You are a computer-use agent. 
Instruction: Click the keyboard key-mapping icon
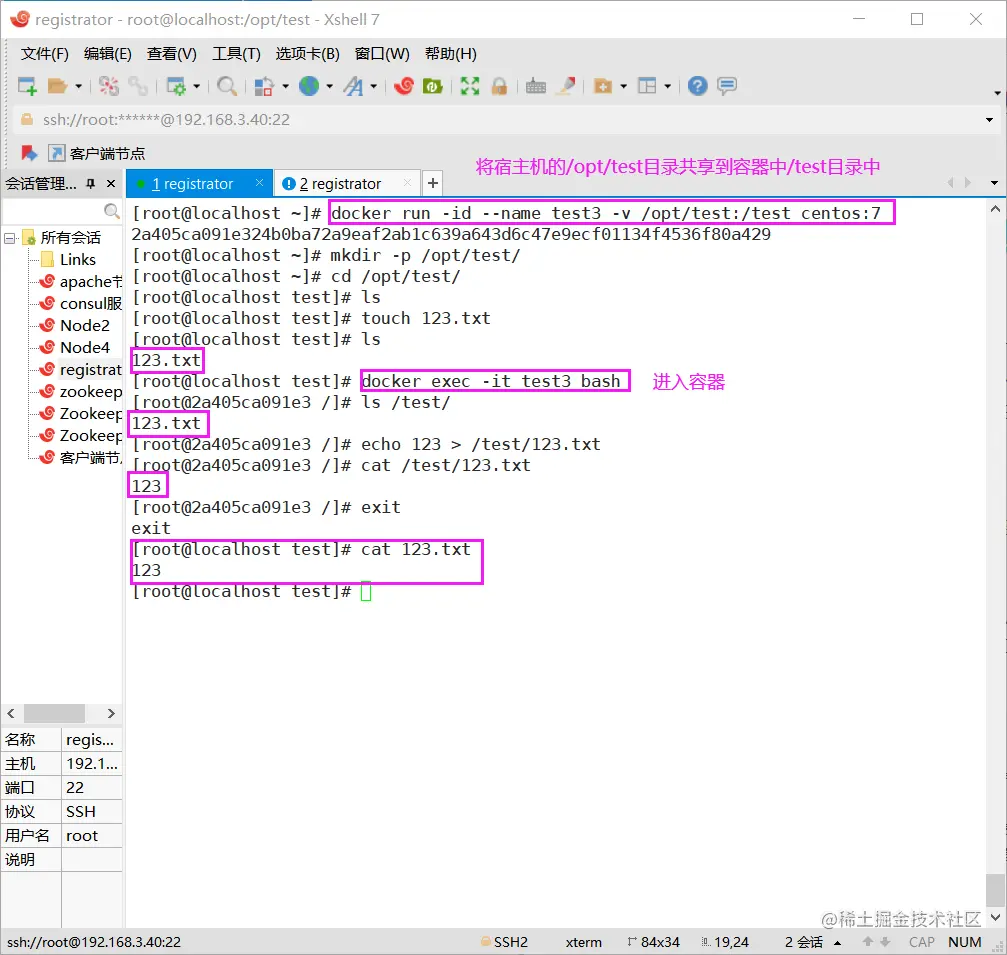(536, 85)
